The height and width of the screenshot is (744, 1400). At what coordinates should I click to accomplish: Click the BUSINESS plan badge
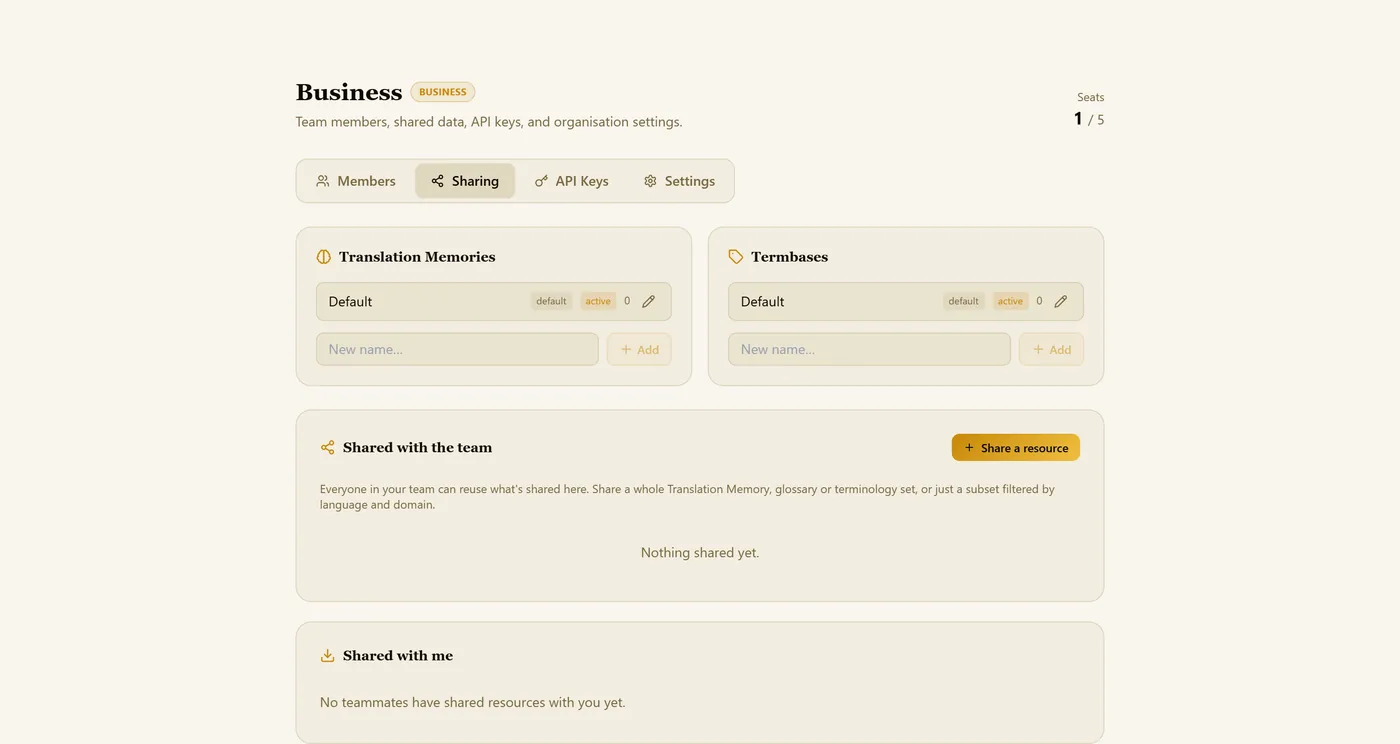pos(443,92)
